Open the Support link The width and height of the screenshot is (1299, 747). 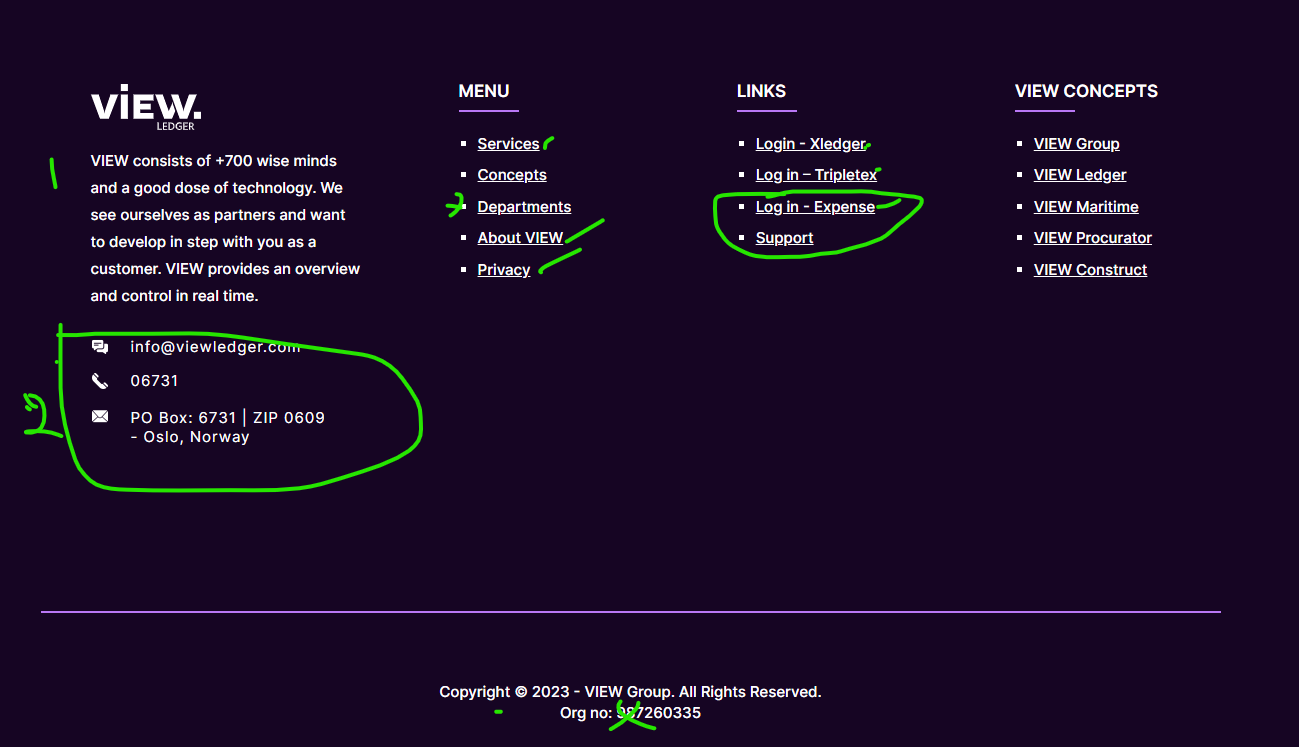pos(784,238)
